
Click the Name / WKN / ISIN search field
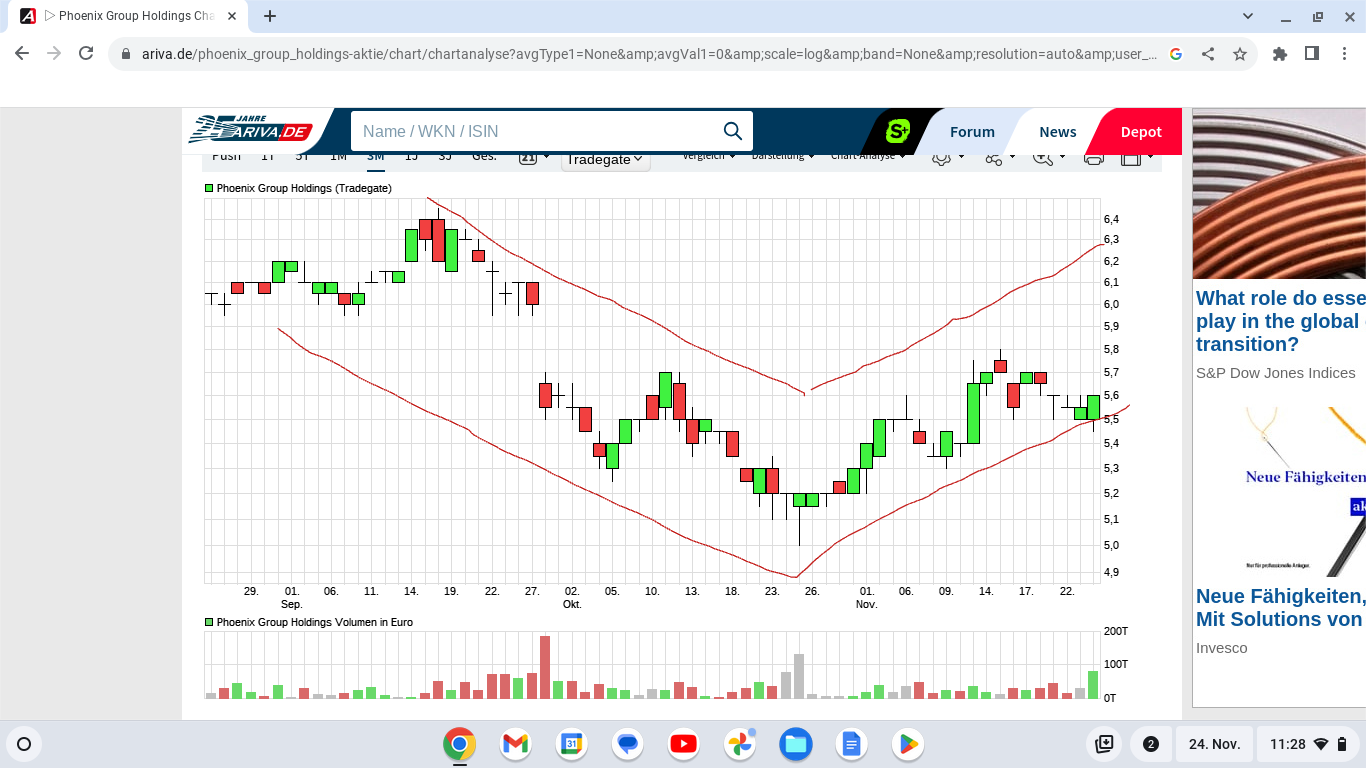(x=535, y=131)
